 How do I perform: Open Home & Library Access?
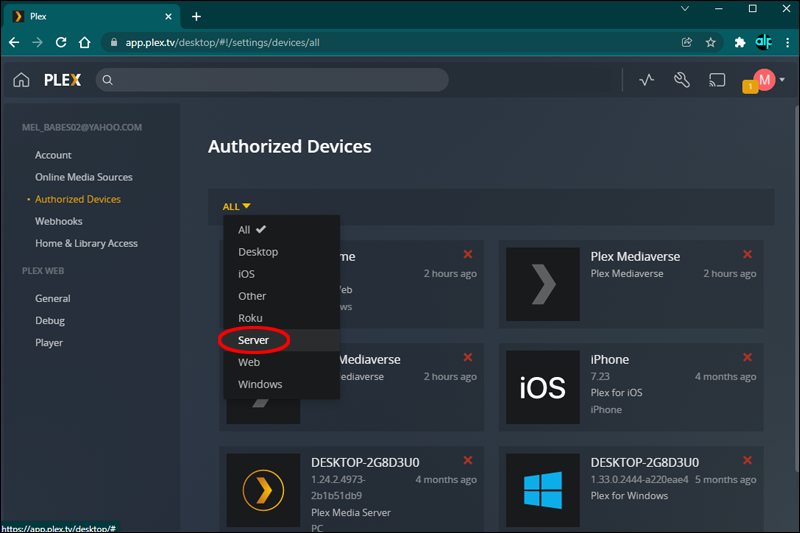(86, 243)
